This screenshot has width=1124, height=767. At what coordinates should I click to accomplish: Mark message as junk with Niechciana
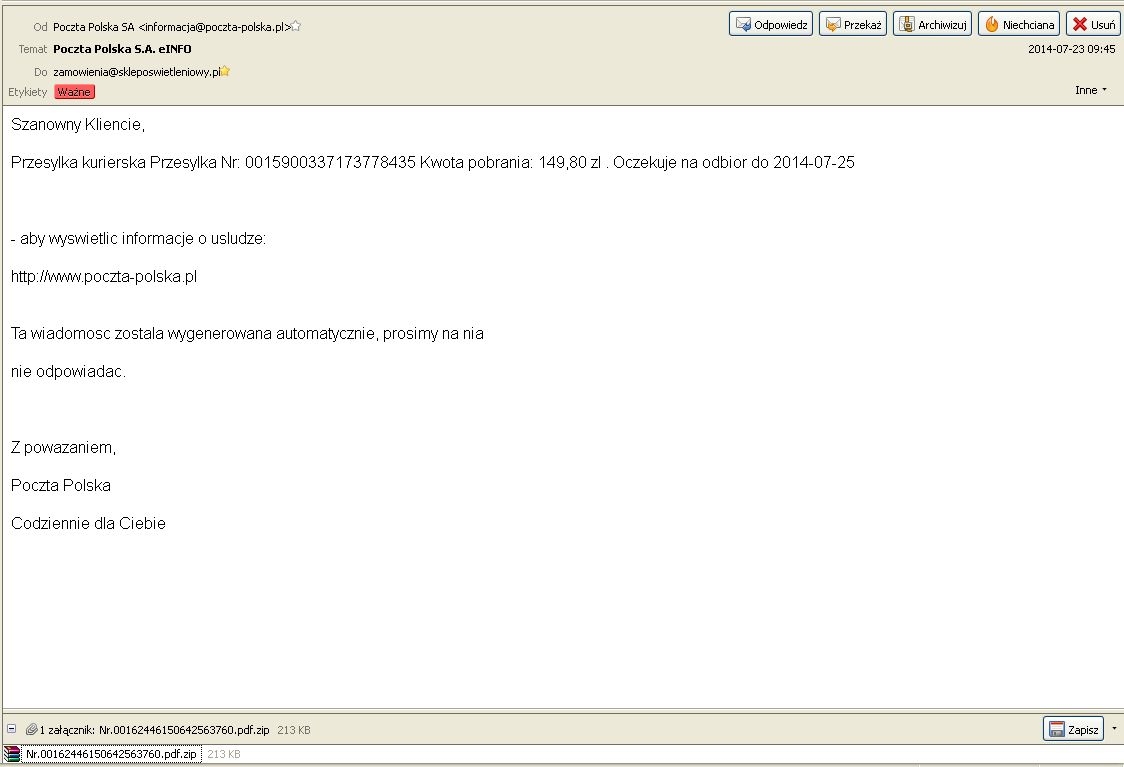(x=1019, y=24)
